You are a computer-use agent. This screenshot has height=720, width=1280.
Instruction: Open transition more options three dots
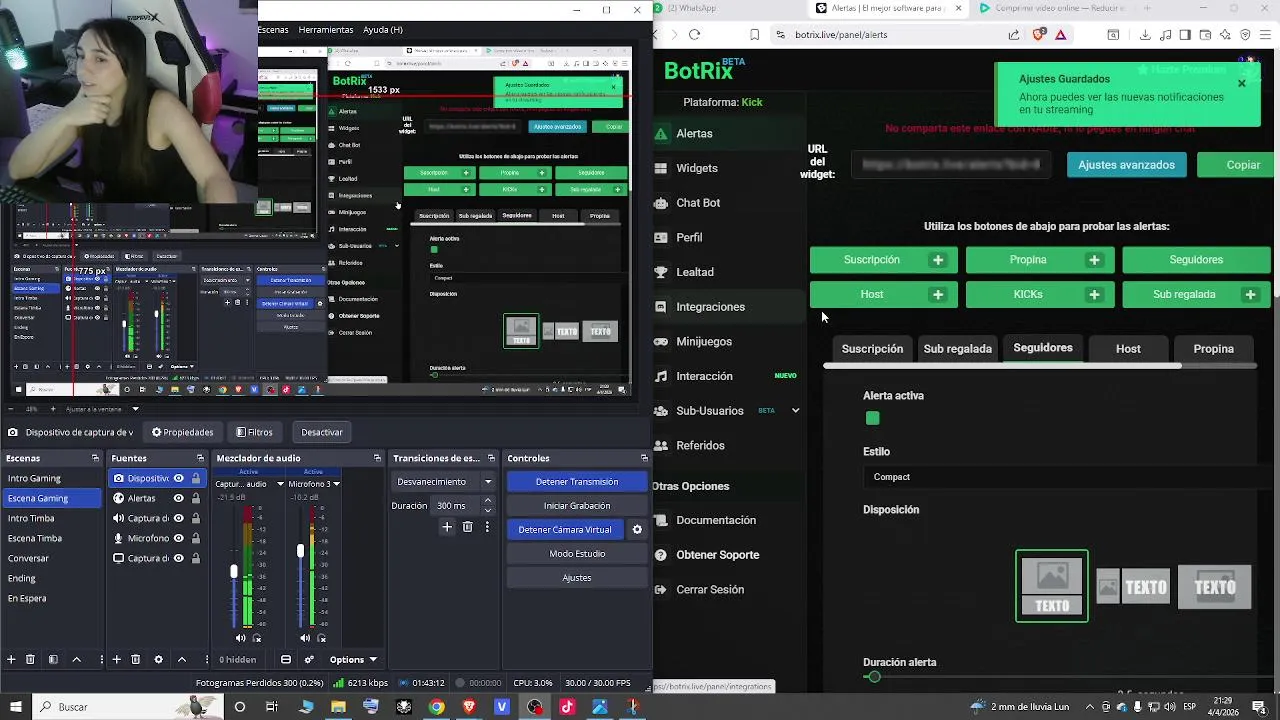(487, 527)
